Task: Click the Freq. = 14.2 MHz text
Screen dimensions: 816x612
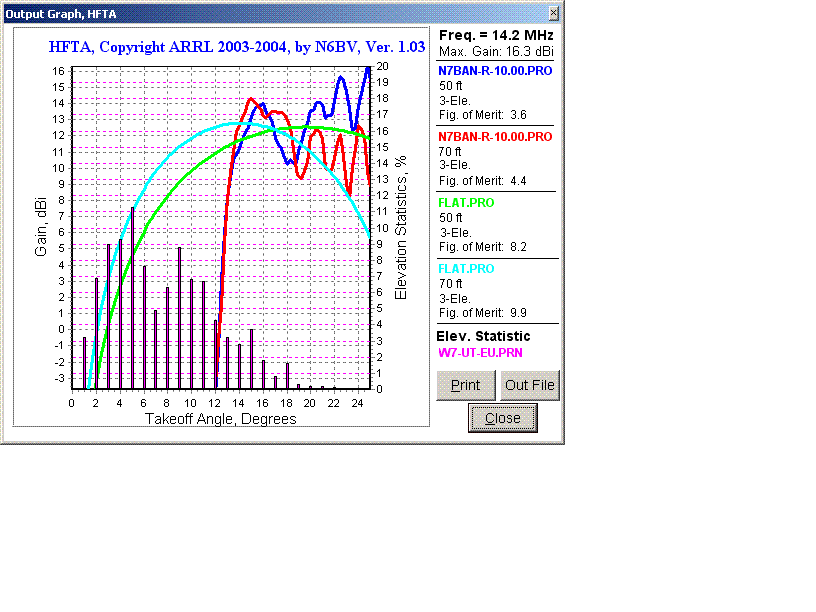Action: click(497, 35)
